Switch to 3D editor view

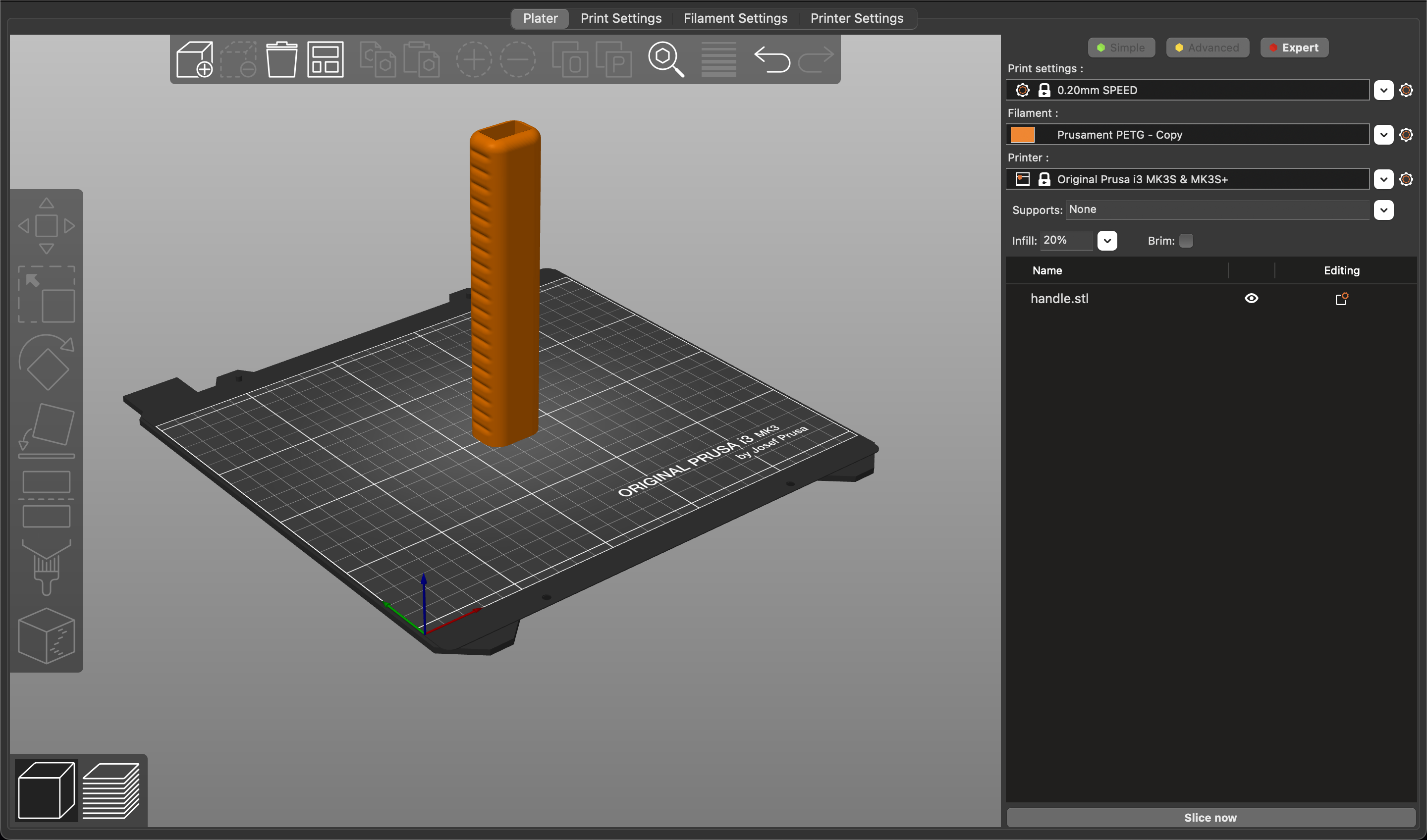[47, 790]
